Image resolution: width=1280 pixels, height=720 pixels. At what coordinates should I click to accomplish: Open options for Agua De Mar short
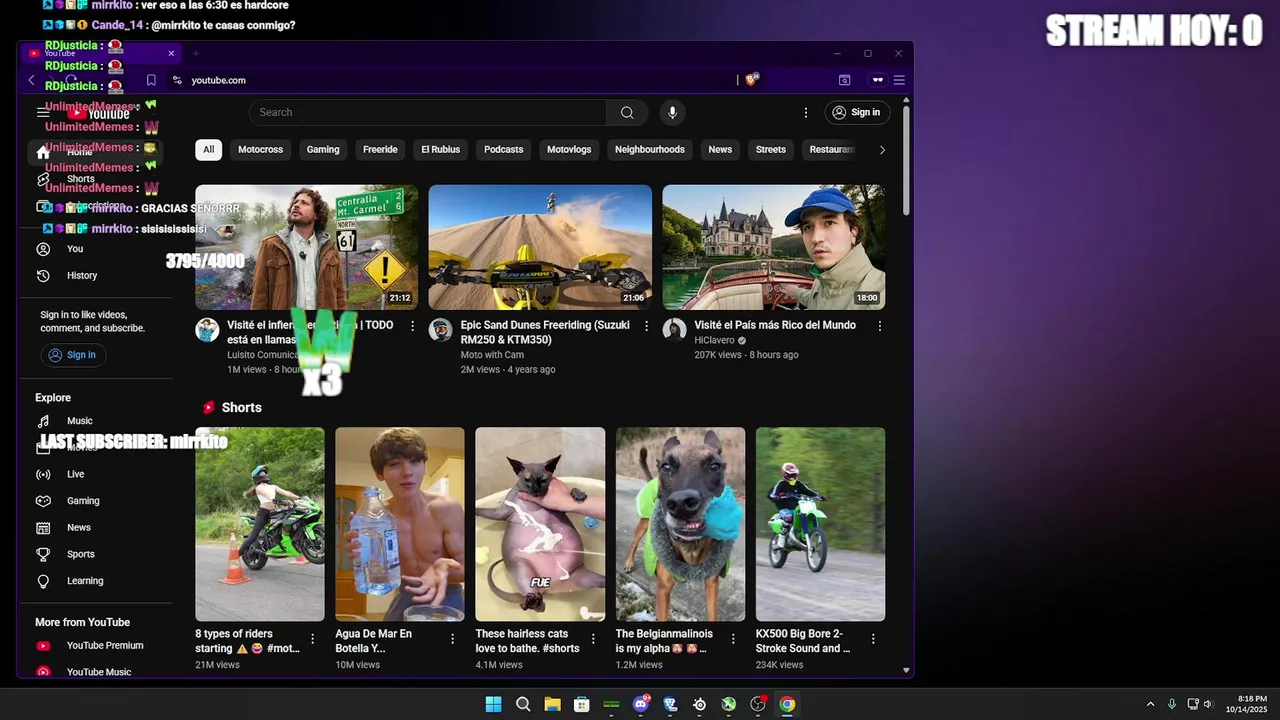coord(452,639)
